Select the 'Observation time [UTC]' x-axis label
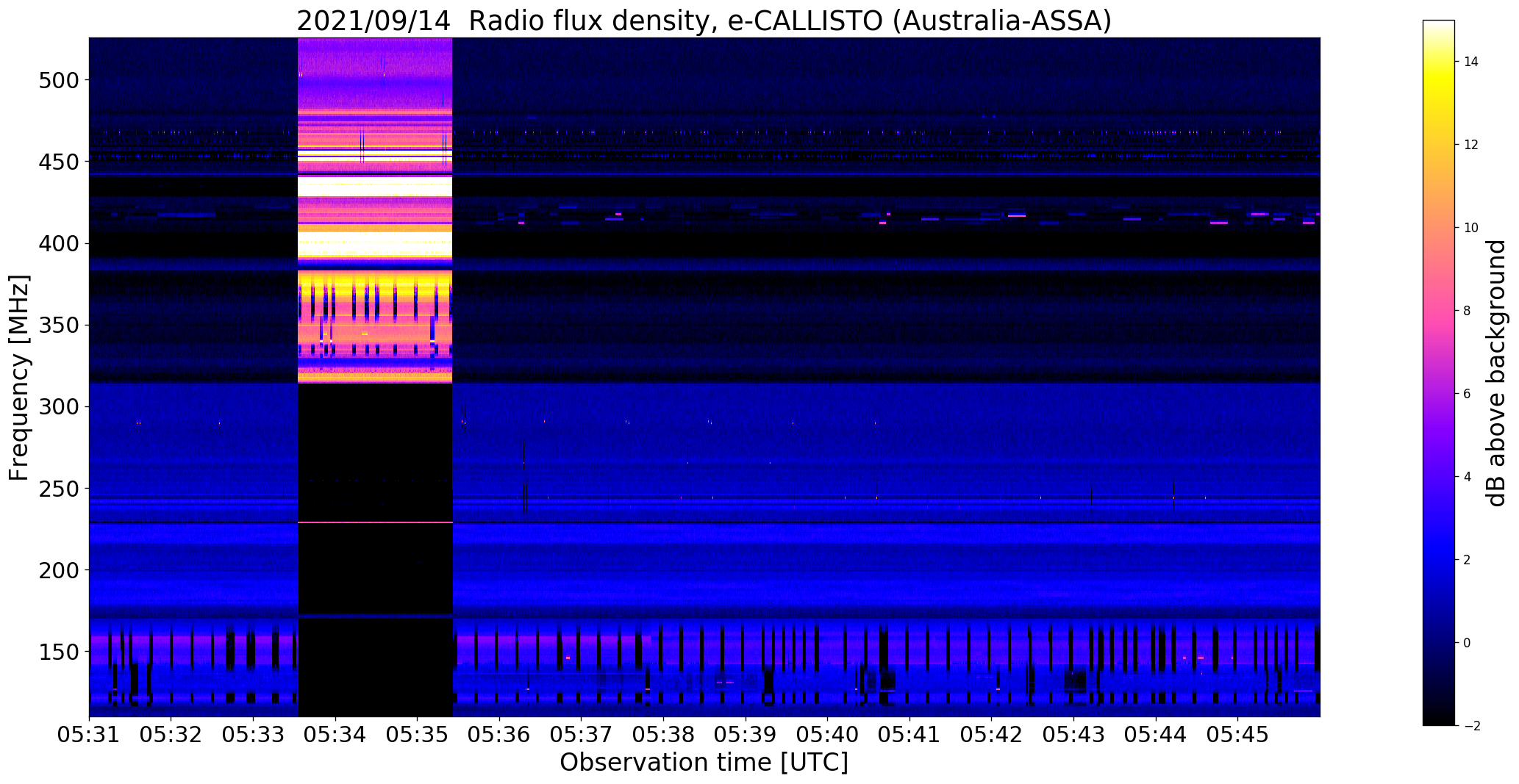 coord(704,762)
